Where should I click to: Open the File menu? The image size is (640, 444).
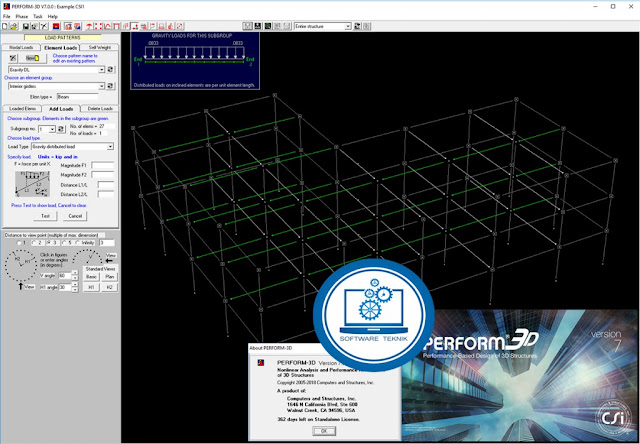coord(6,16)
